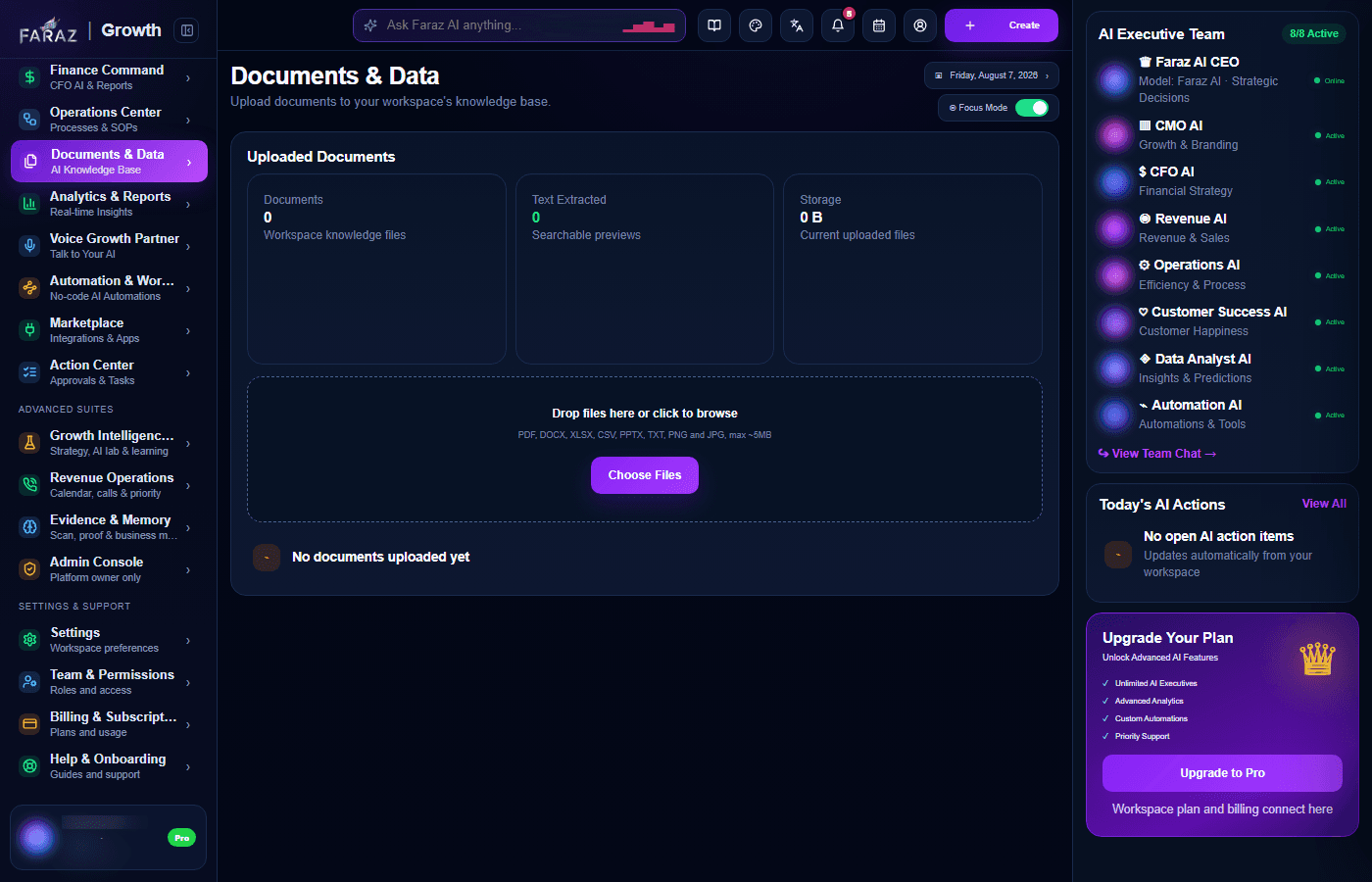Expand Admin Console chevron
The height and width of the screenshot is (882, 1372).
(188, 569)
